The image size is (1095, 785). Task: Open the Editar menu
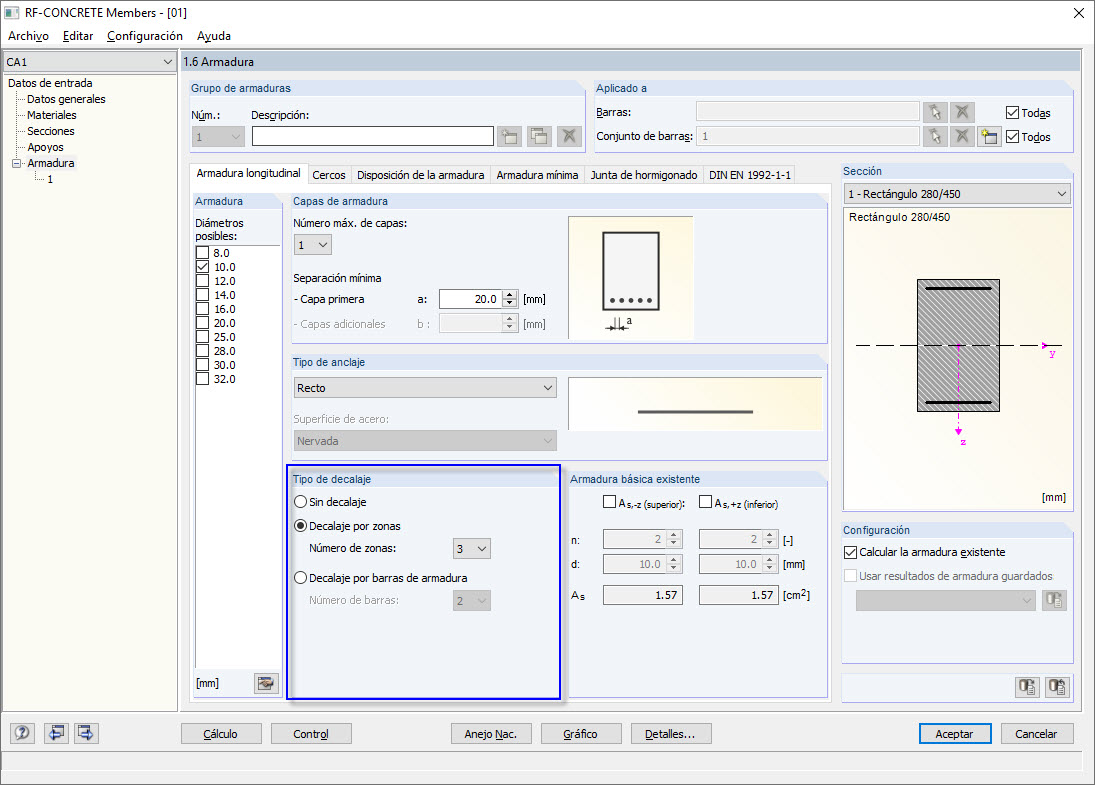(78, 36)
